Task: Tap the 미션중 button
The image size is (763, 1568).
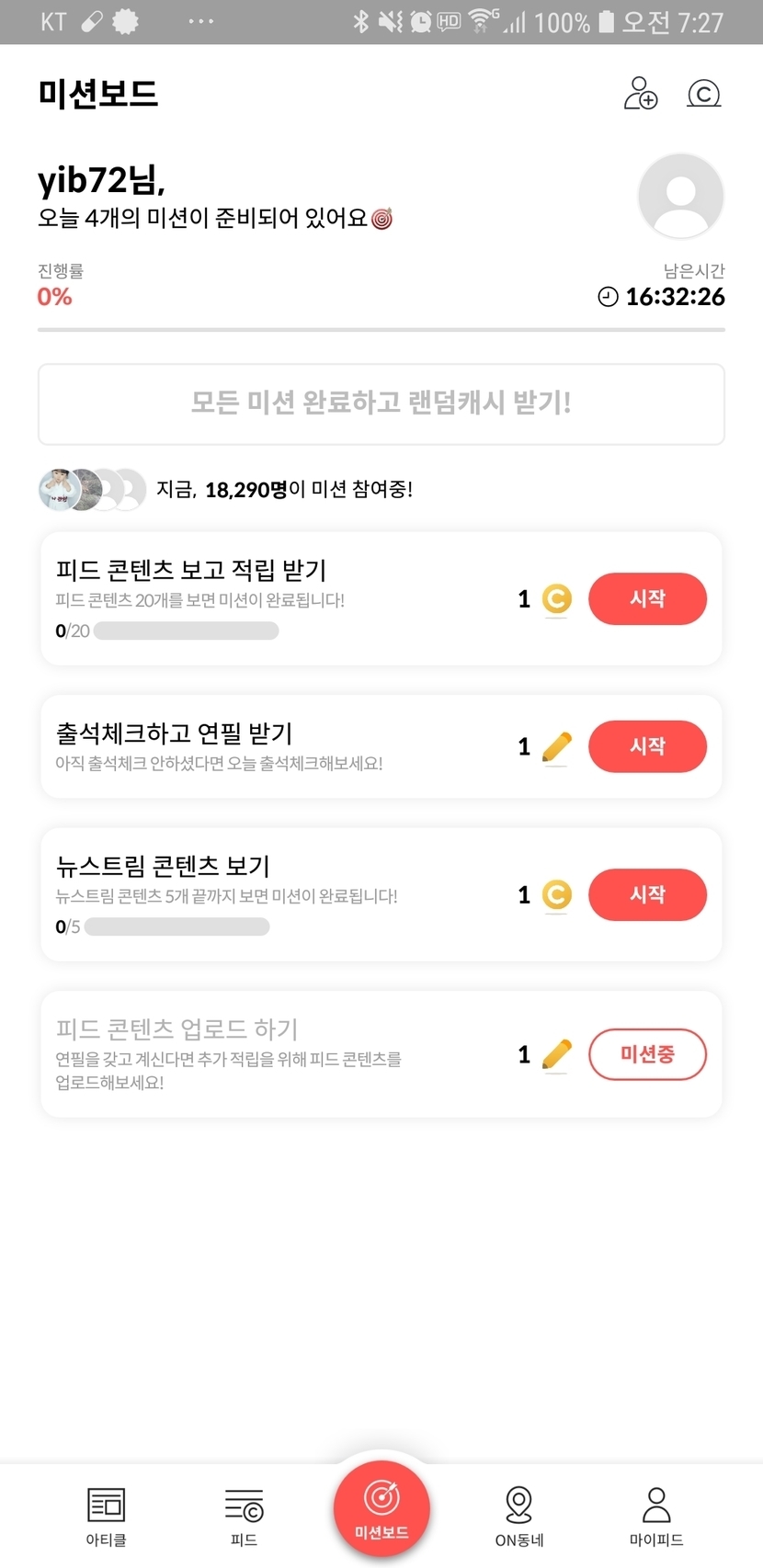Action: point(647,1054)
